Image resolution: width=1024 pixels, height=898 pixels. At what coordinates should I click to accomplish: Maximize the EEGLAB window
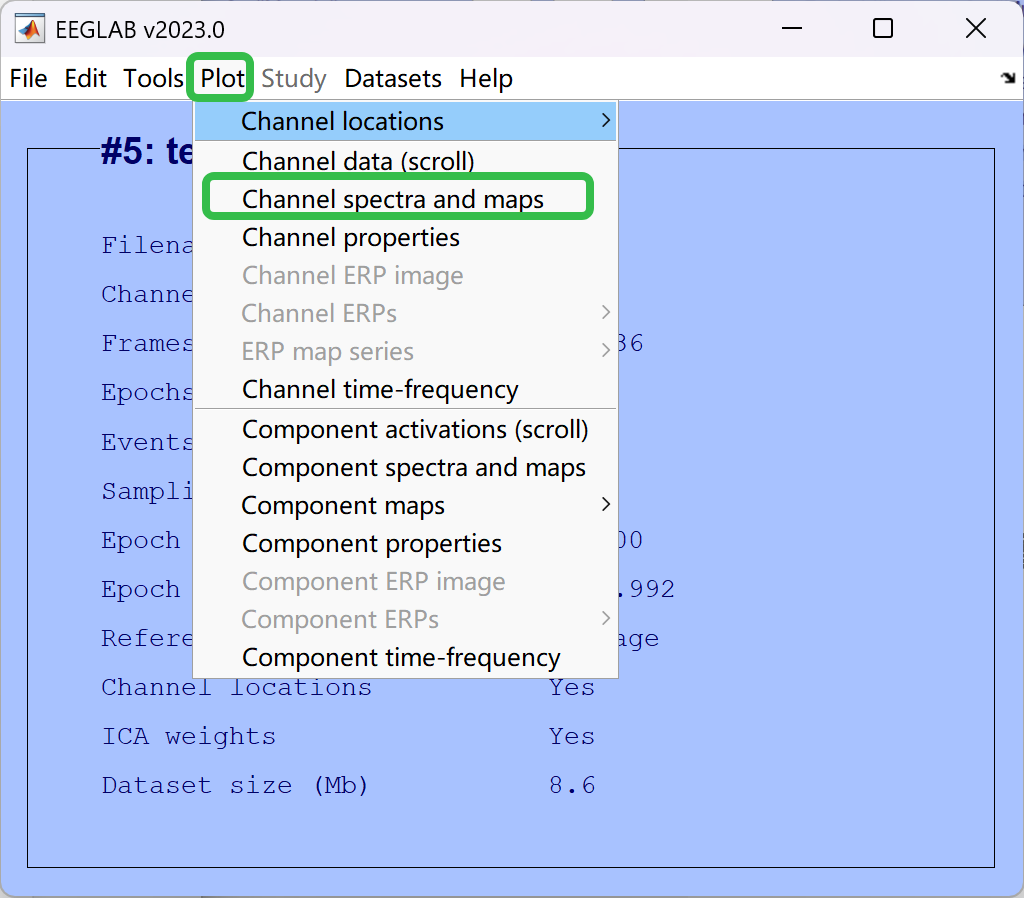point(883,28)
